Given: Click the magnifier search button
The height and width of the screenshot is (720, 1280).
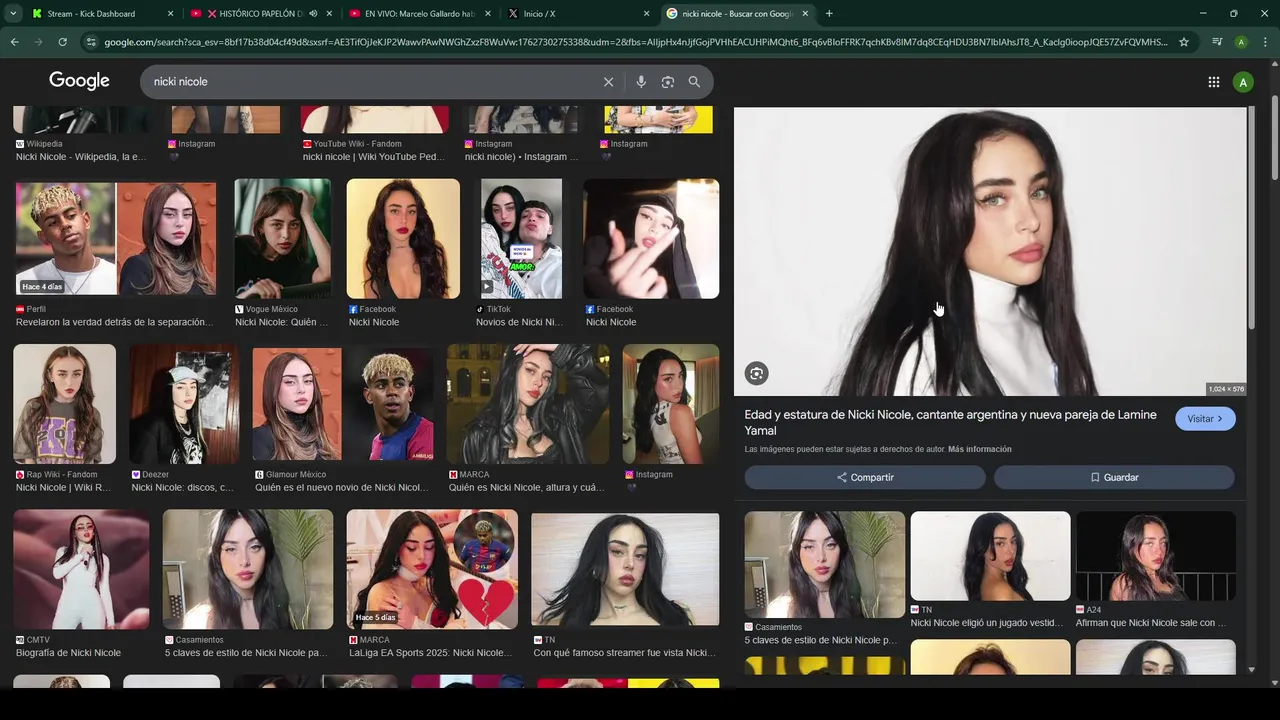Looking at the screenshot, I should click(694, 82).
